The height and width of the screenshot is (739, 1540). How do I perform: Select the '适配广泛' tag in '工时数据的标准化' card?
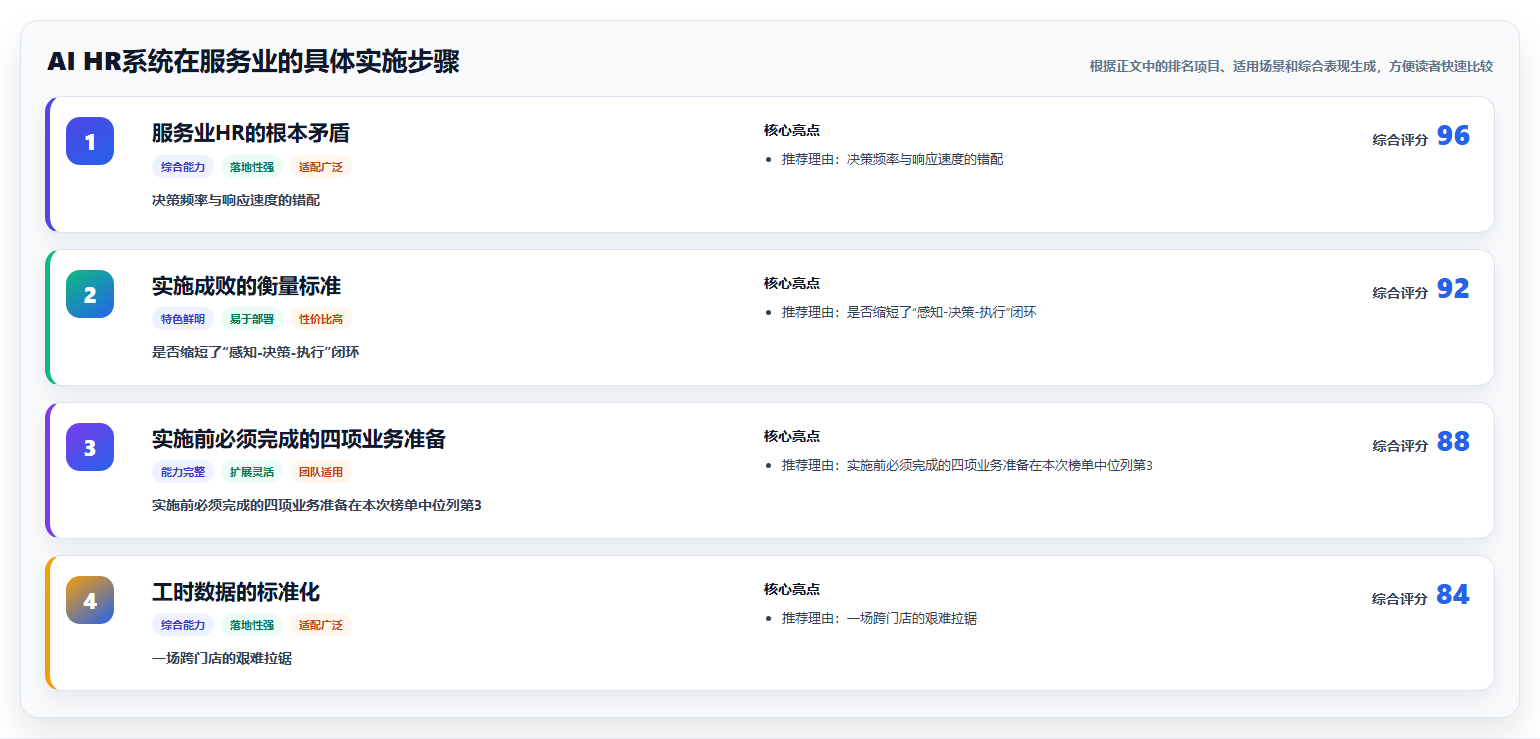click(x=321, y=626)
